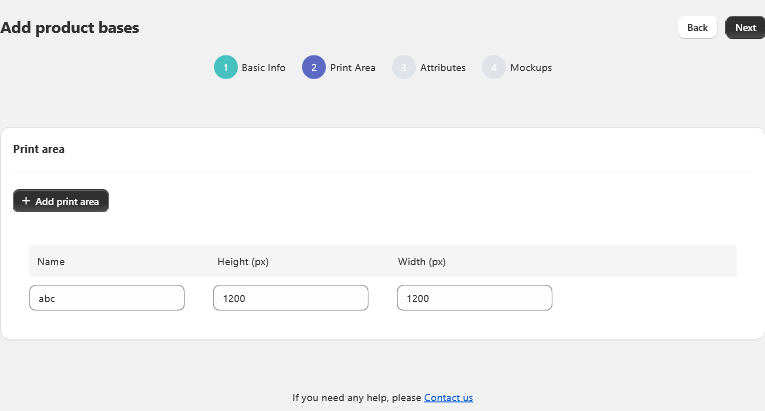Click the step 4 circle for Mockups
The width and height of the screenshot is (765, 411).
tap(494, 68)
